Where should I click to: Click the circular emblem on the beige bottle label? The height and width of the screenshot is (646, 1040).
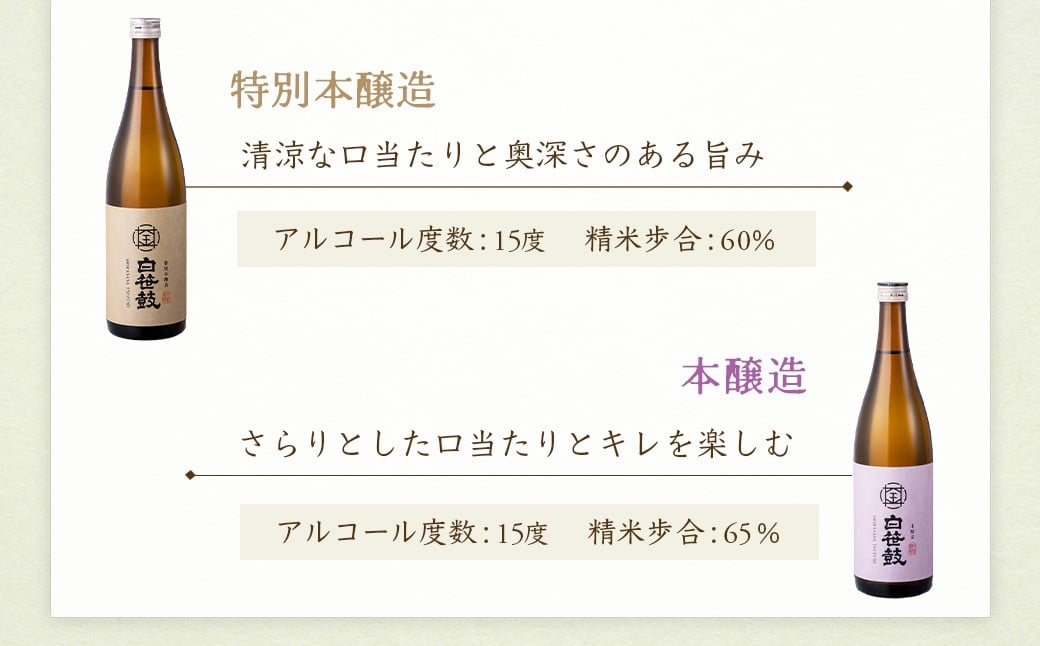[146, 236]
